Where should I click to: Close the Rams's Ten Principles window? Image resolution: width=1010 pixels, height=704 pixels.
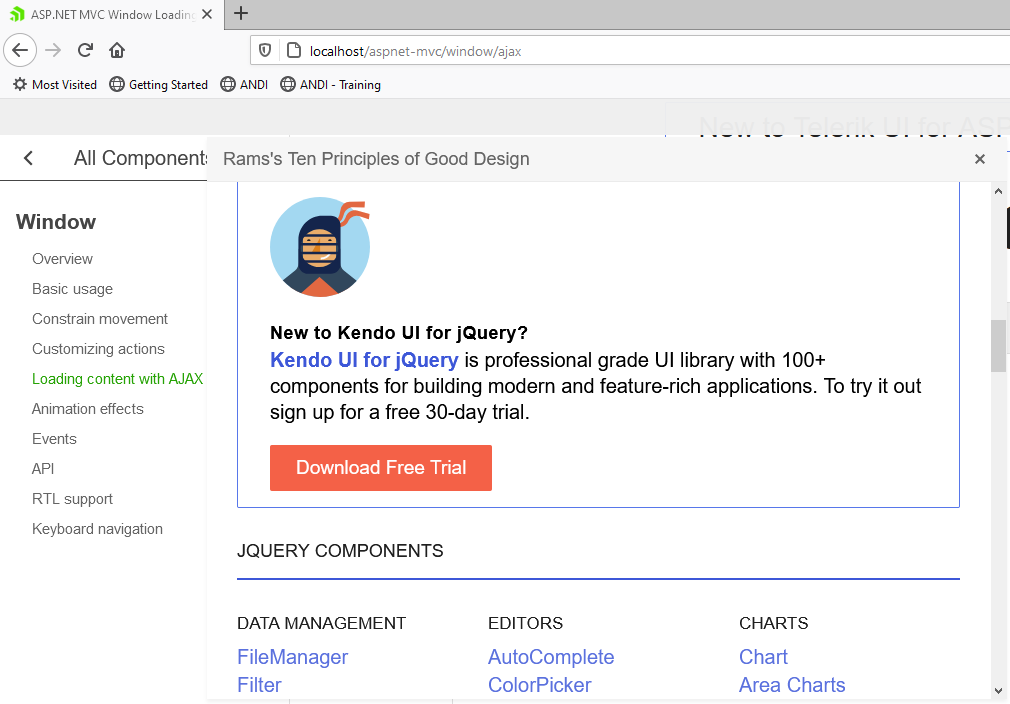pyautogui.click(x=980, y=159)
